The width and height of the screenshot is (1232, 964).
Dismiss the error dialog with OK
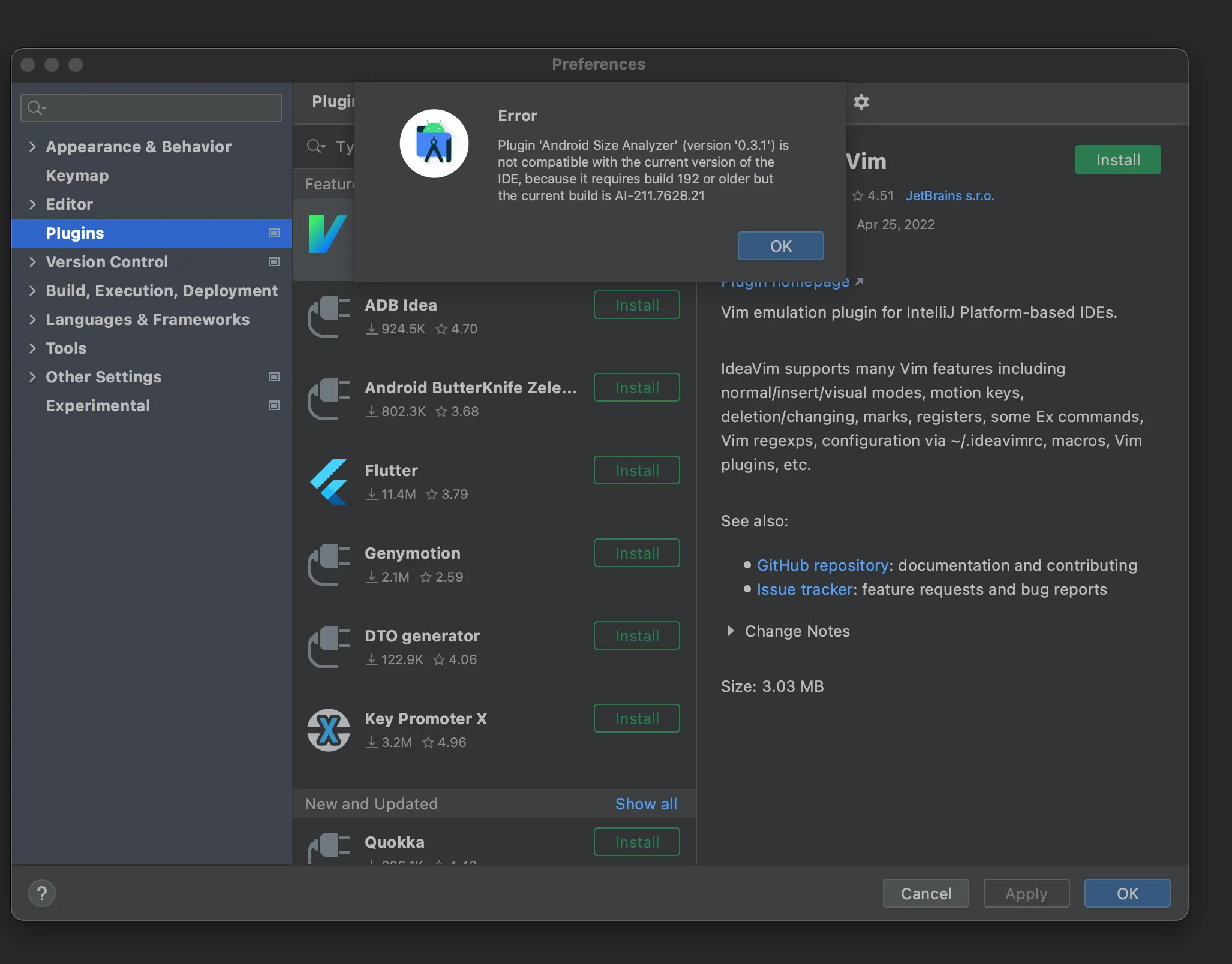pyautogui.click(x=780, y=246)
